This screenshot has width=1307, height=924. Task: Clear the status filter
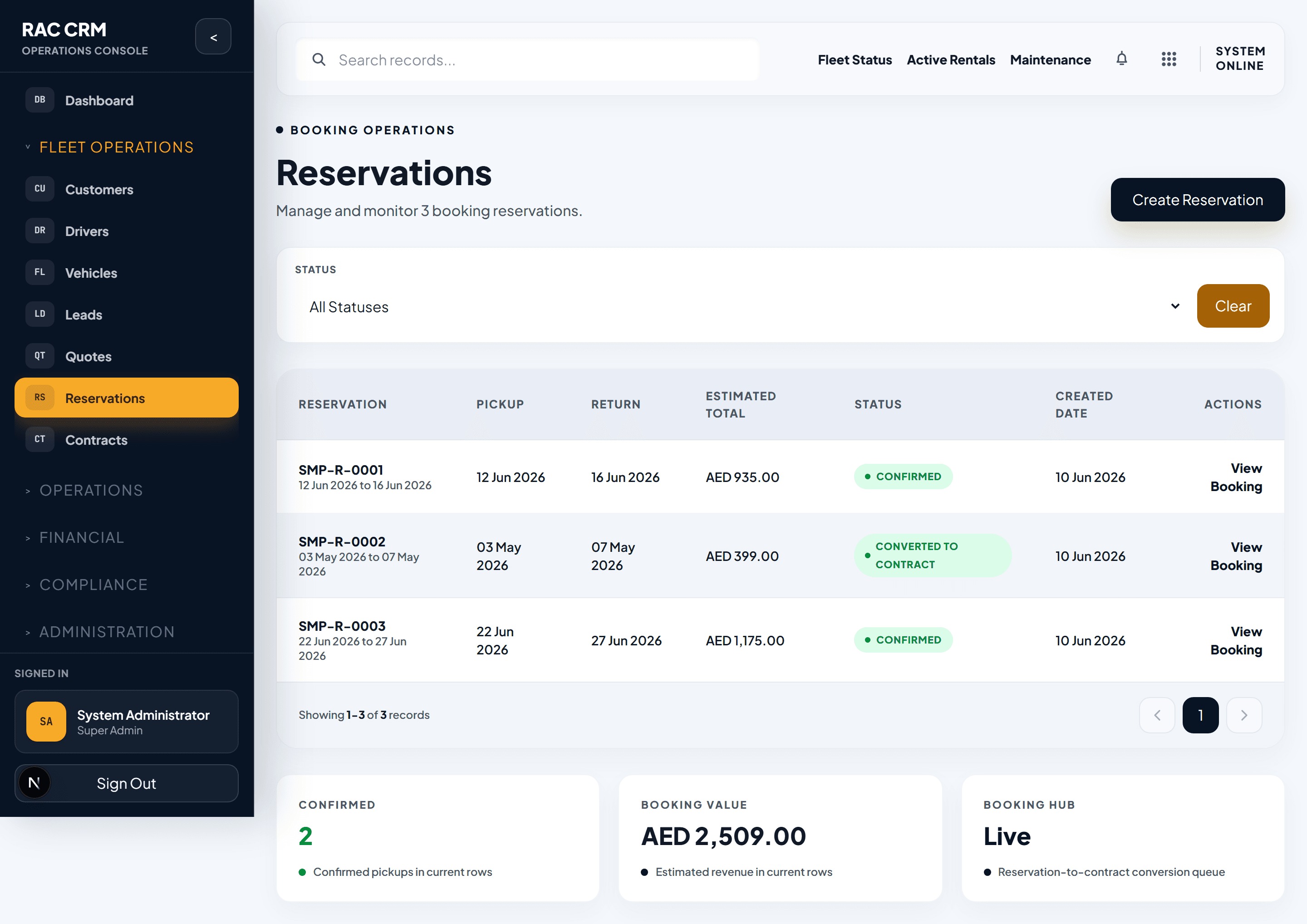point(1233,306)
